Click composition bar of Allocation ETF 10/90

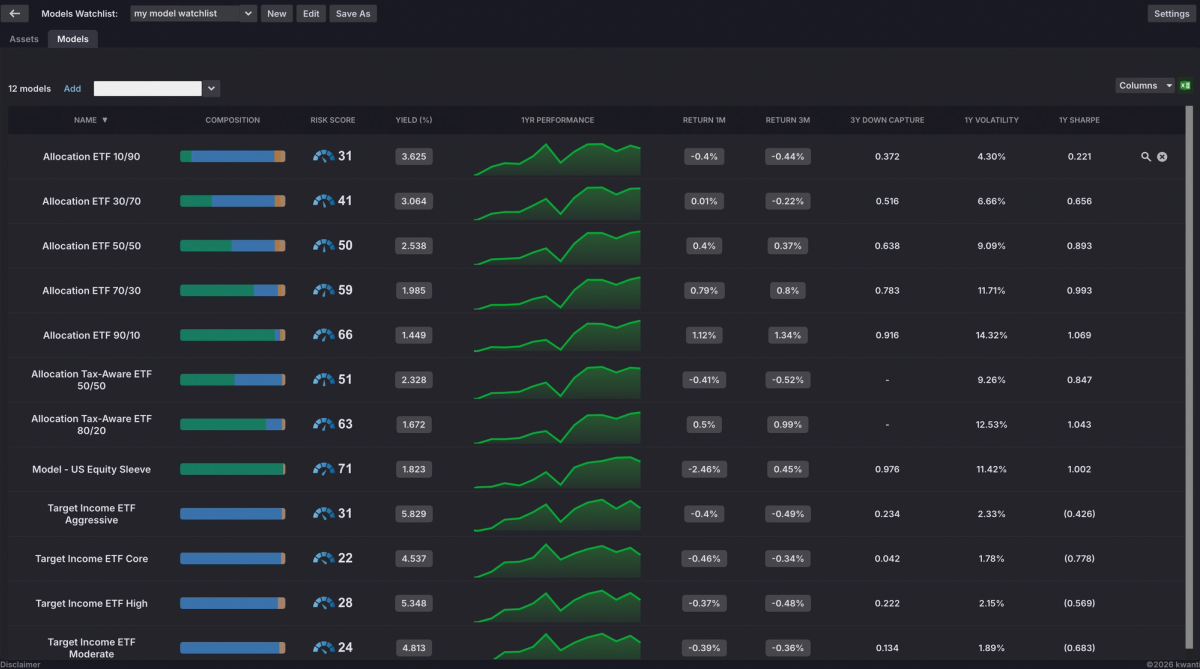click(233, 156)
